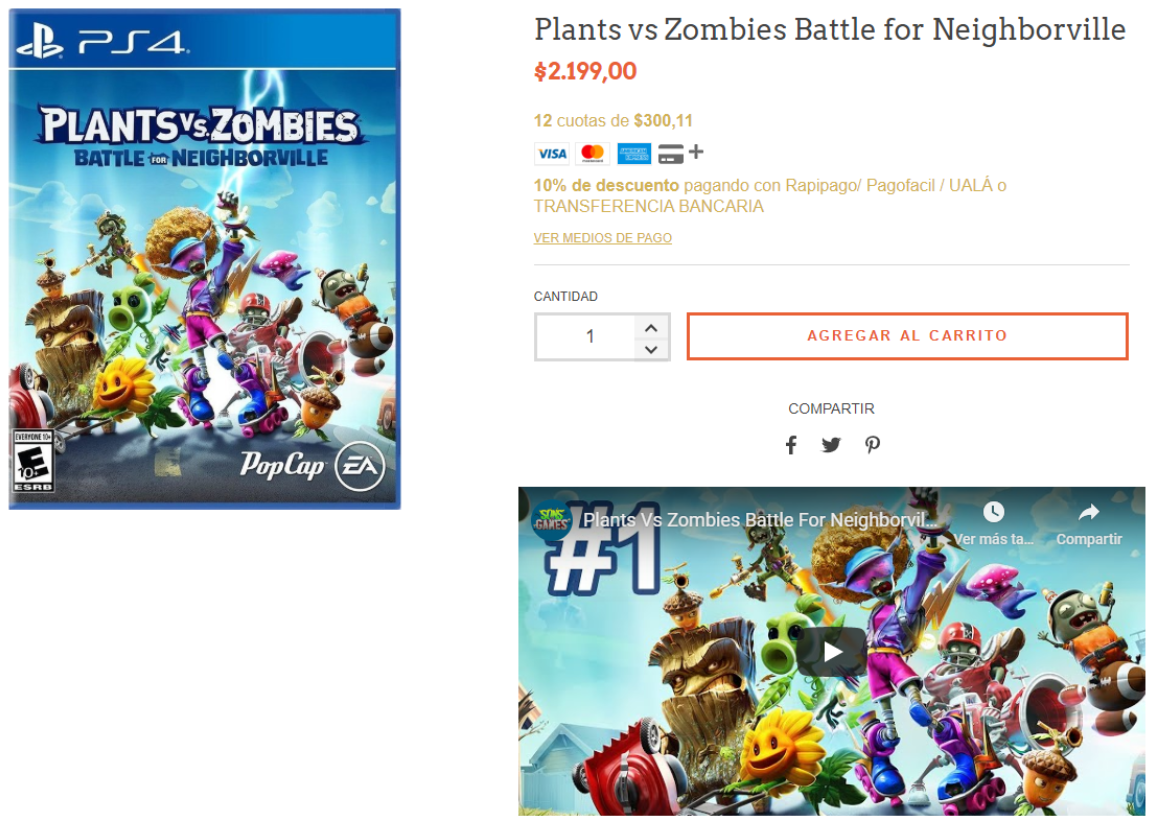The height and width of the screenshot is (819, 1154).
Task: Play the Neighborville YouTube video
Action: tap(832, 651)
